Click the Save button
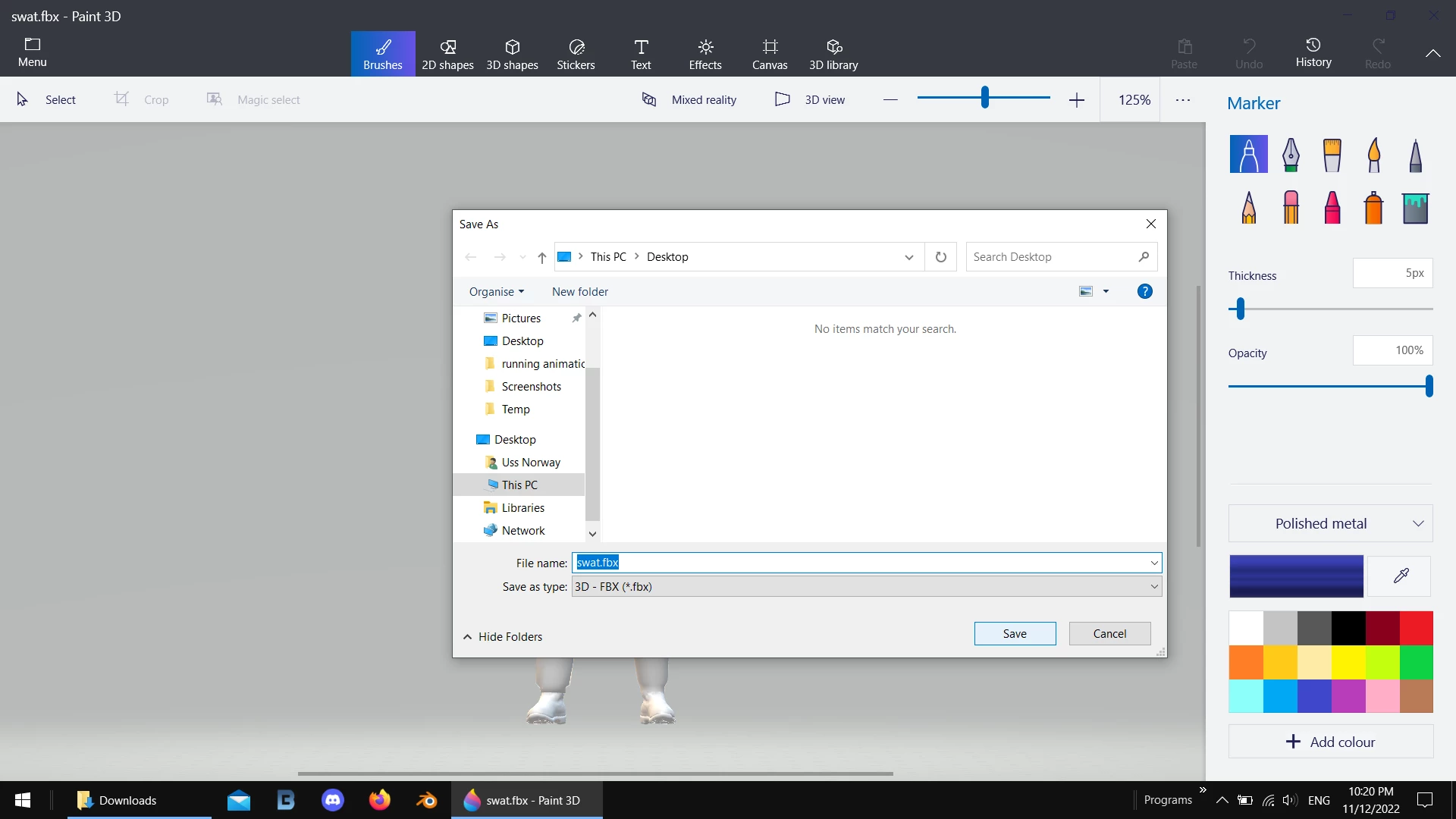The height and width of the screenshot is (819, 1456). 1015,634
